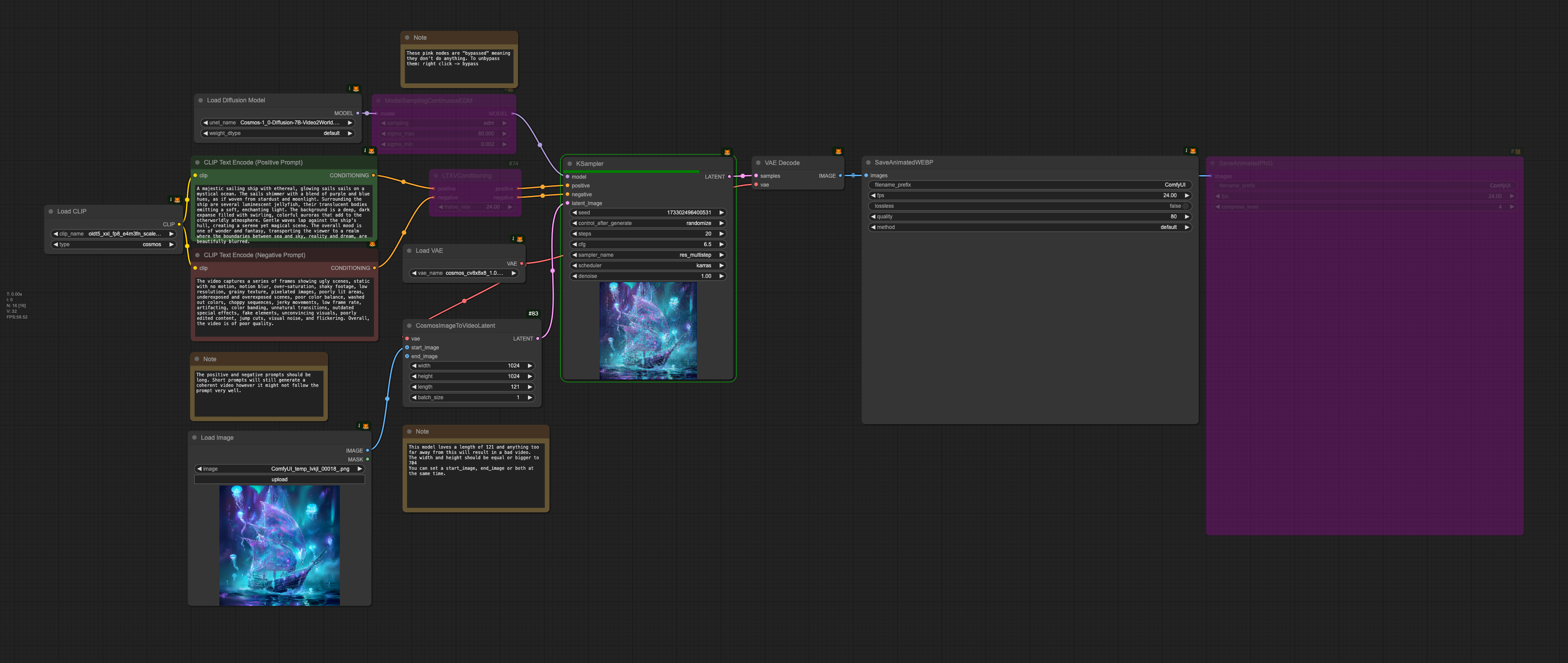The height and width of the screenshot is (663, 1568).
Task: Collapse the VAE Decode node via its title dot
Action: [x=758, y=163]
